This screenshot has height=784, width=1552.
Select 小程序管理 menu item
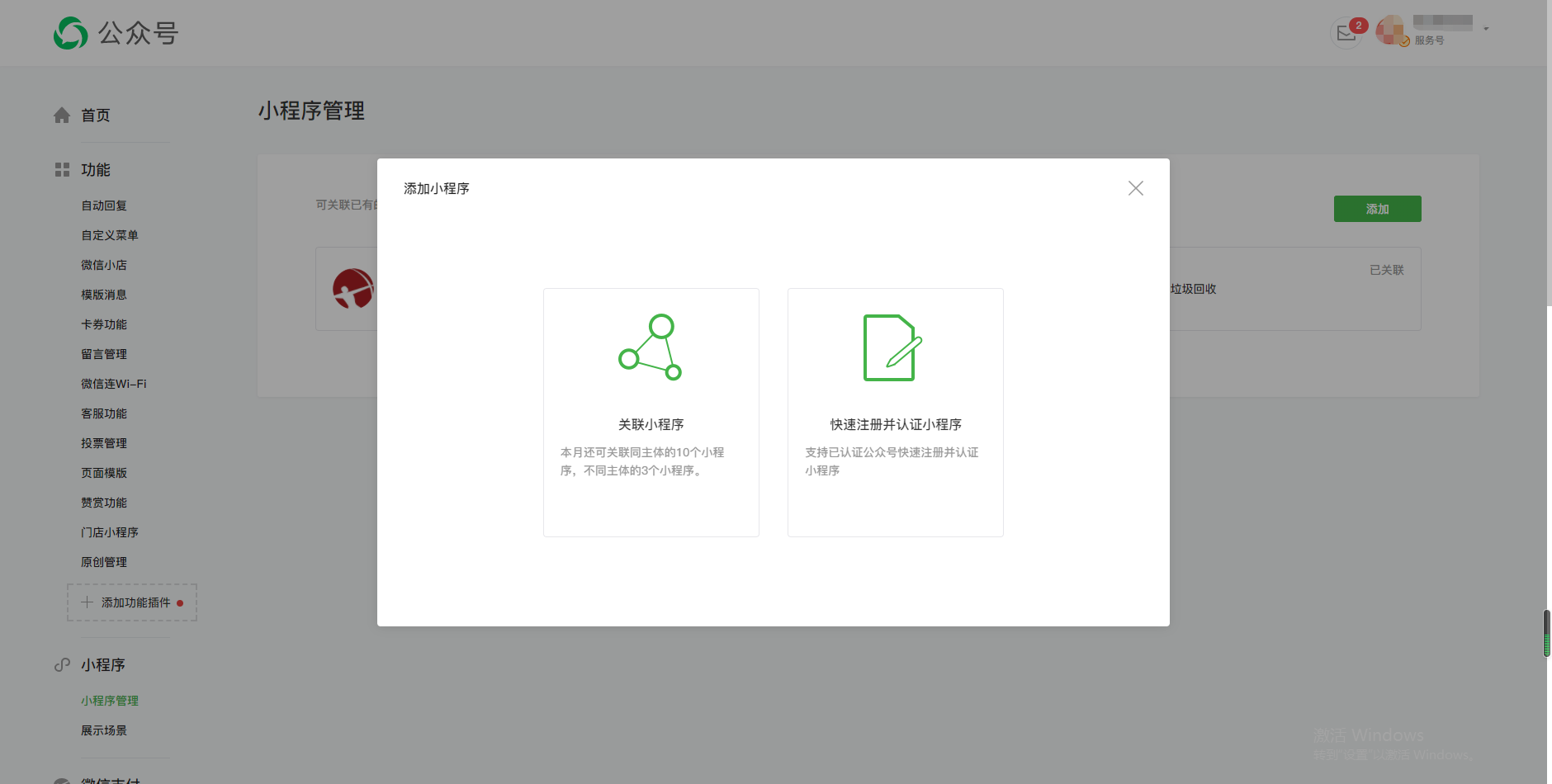coord(110,701)
